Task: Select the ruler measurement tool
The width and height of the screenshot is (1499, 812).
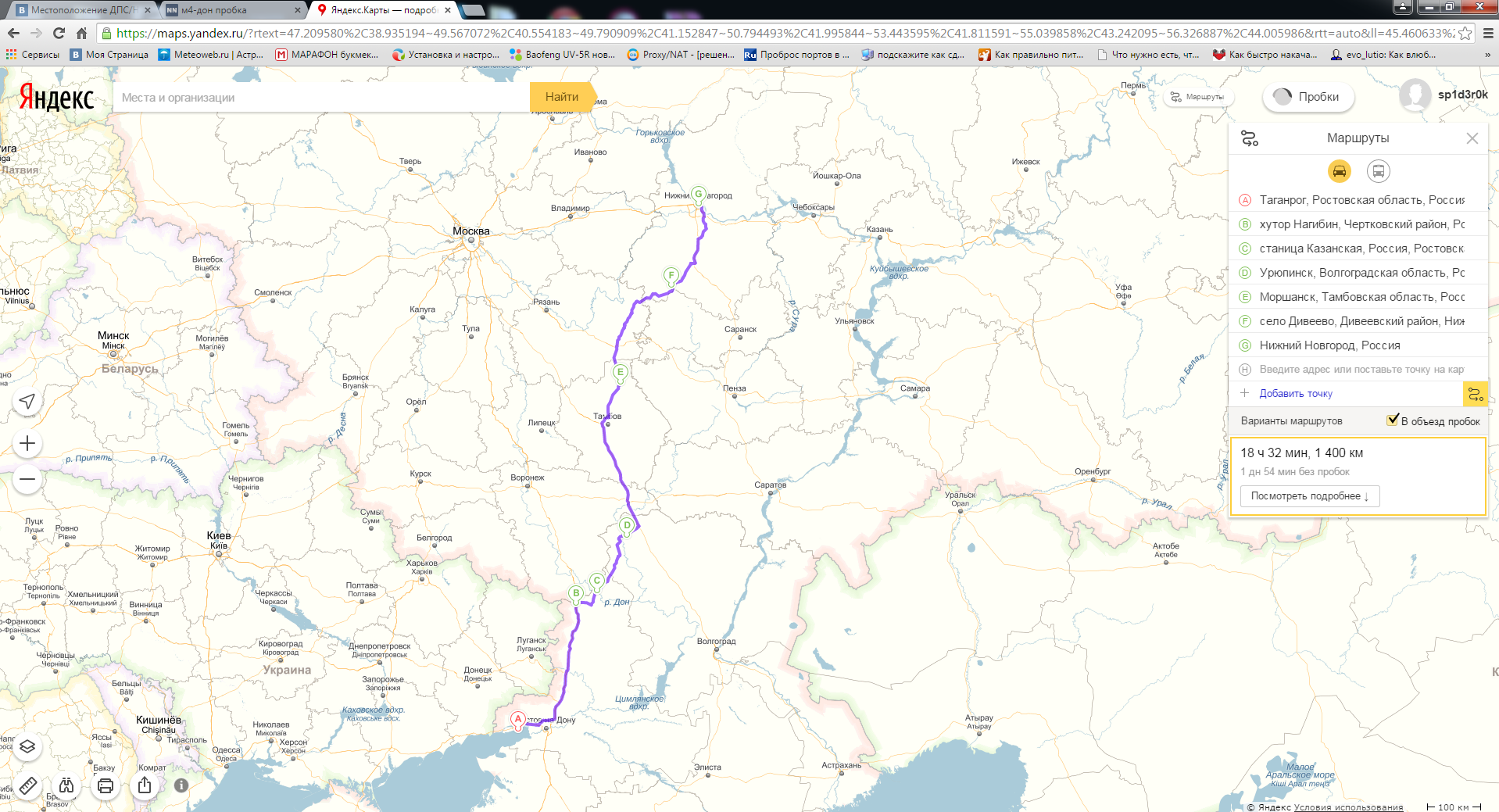Action: tap(27, 785)
